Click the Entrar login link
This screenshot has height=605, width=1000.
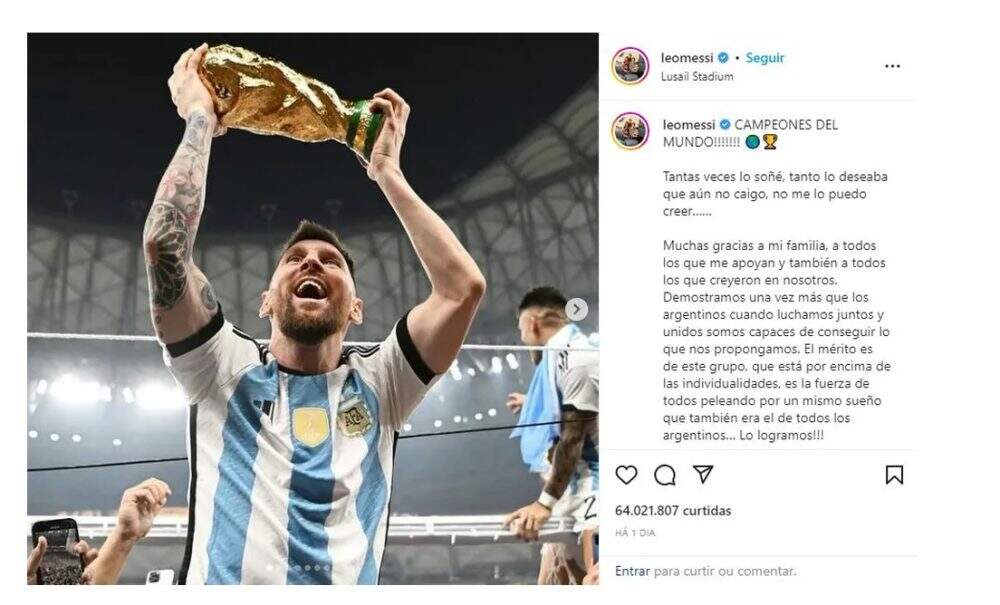coord(632,571)
